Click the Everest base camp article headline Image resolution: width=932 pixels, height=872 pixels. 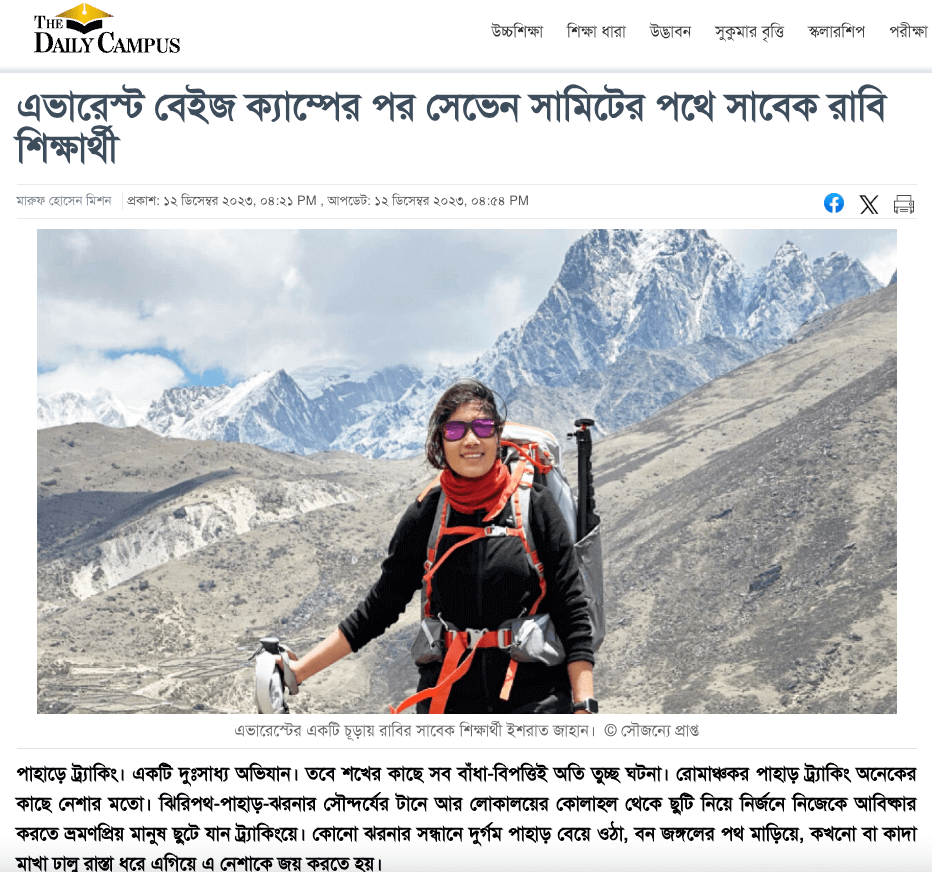coord(452,127)
